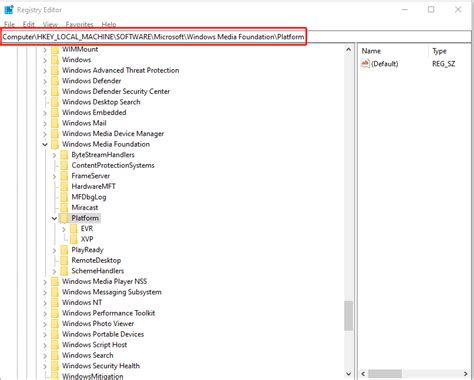Viewport: 474px width, 380px height.
Task: Collapse the Windows Media Foundation key
Action: click(x=45, y=145)
